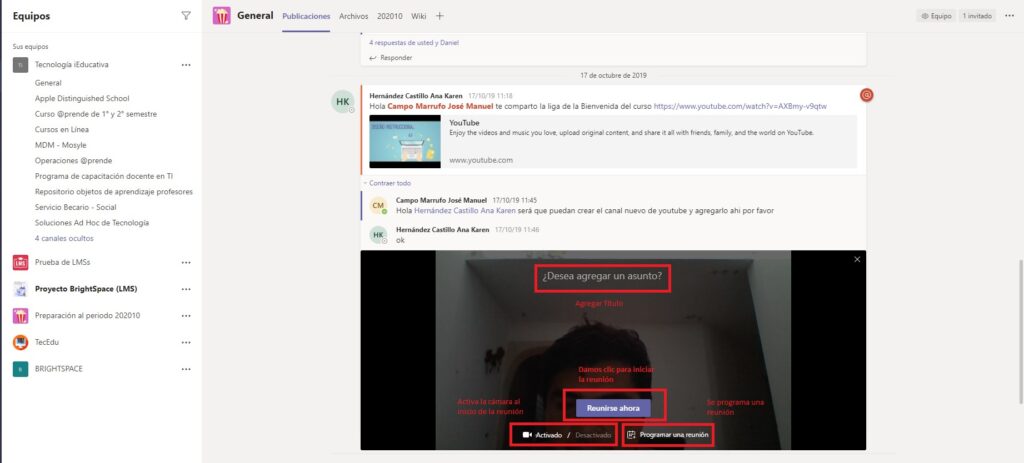Switch to the Archivos tab

353,16
